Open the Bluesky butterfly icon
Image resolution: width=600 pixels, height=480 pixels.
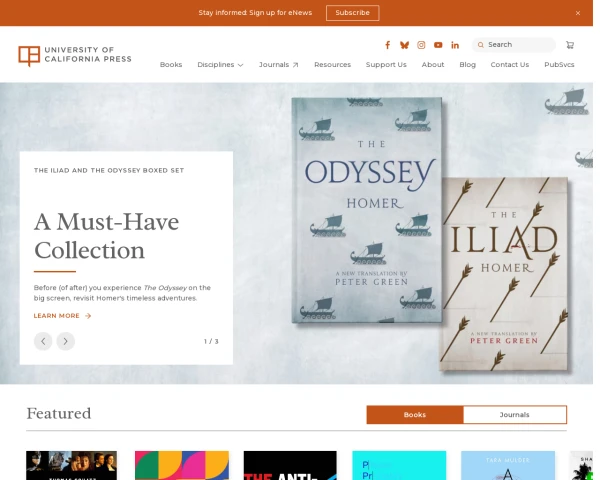(404, 45)
